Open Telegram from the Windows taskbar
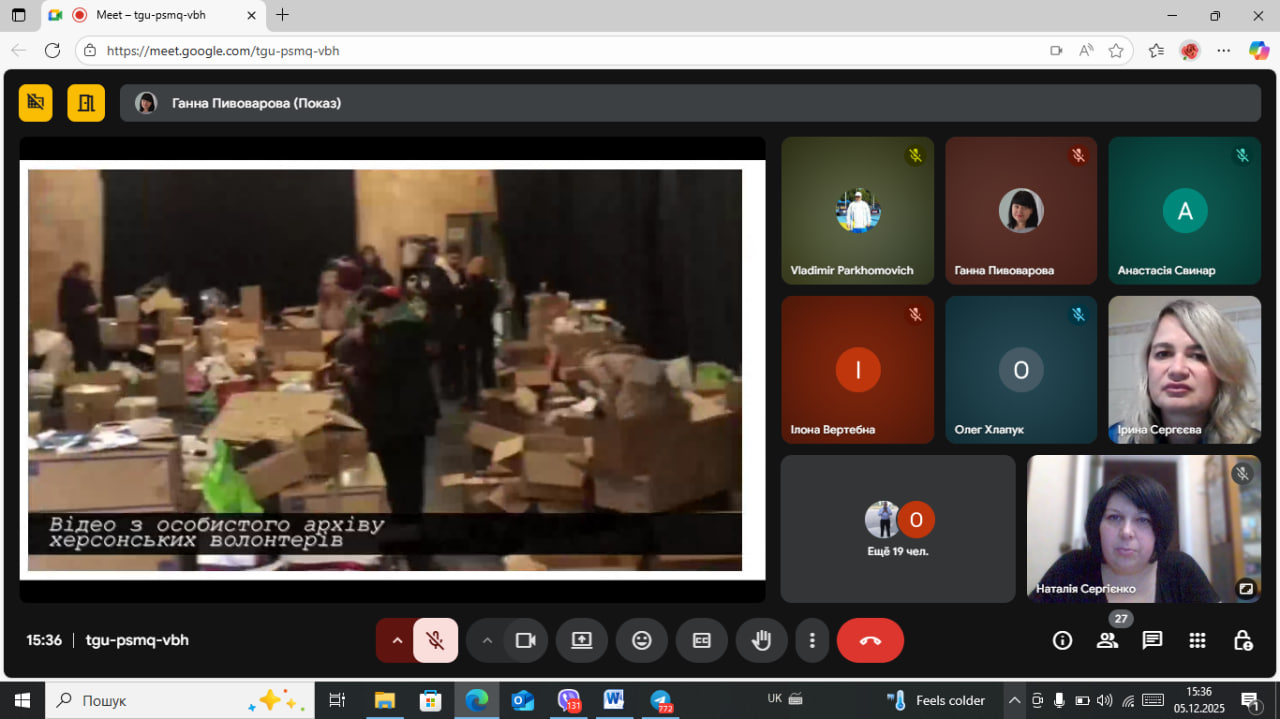This screenshot has height=719, width=1280. 660,700
